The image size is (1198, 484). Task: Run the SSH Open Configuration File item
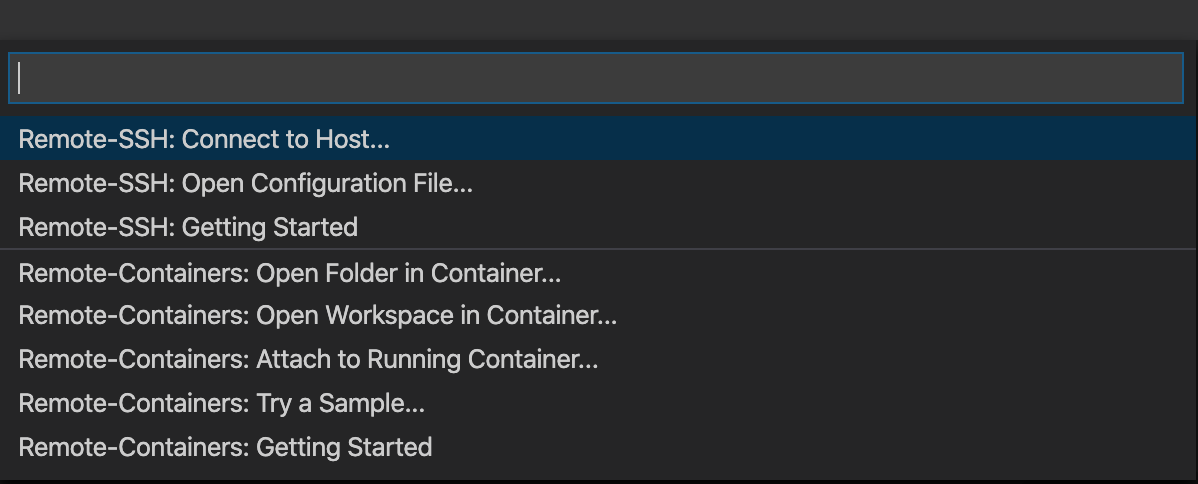click(x=599, y=183)
